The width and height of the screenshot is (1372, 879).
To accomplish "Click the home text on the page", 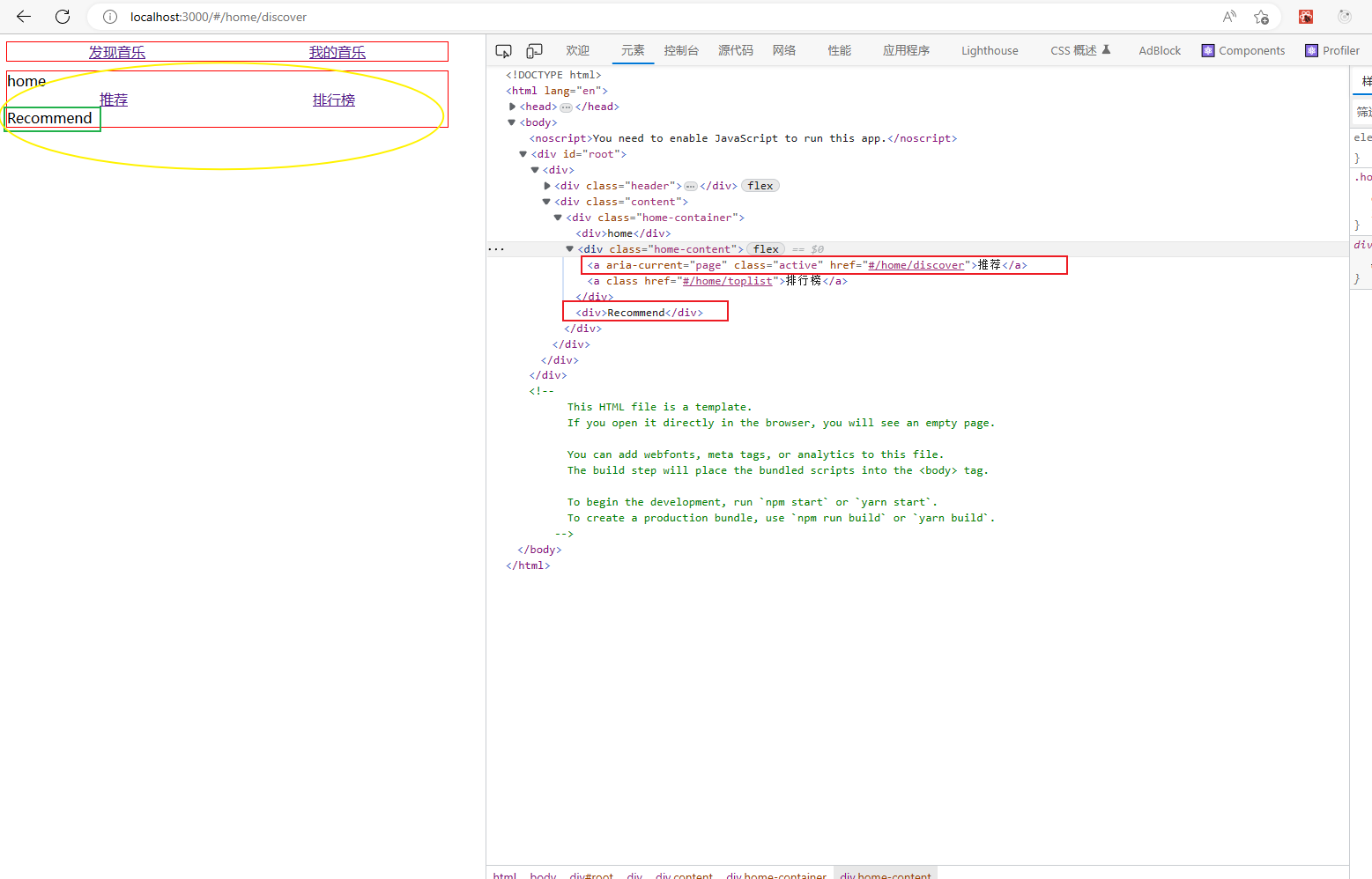I will point(26,81).
